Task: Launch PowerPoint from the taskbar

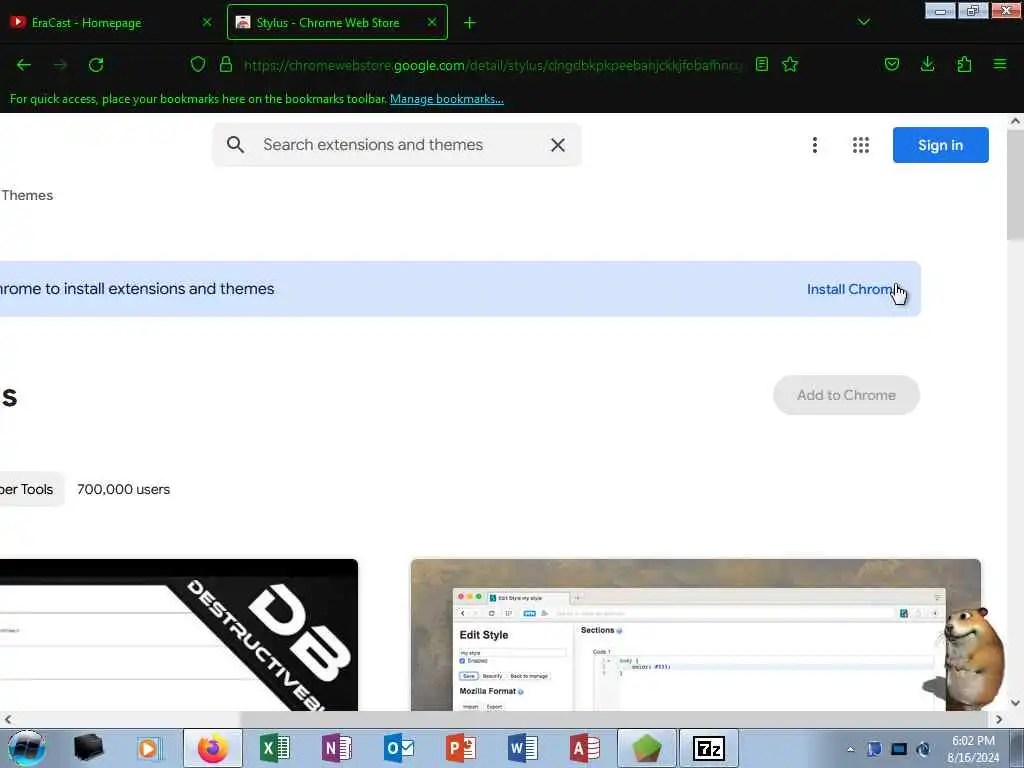Action: tap(460, 748)
